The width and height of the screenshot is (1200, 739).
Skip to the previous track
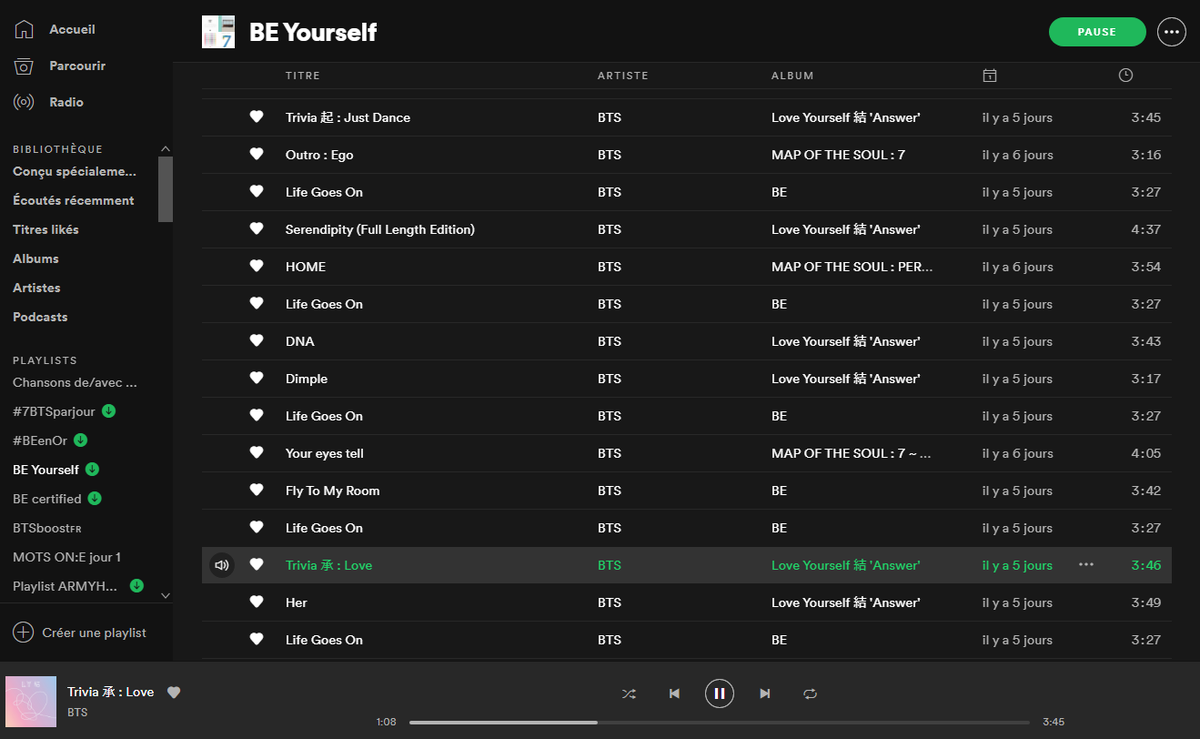(674, 693)
